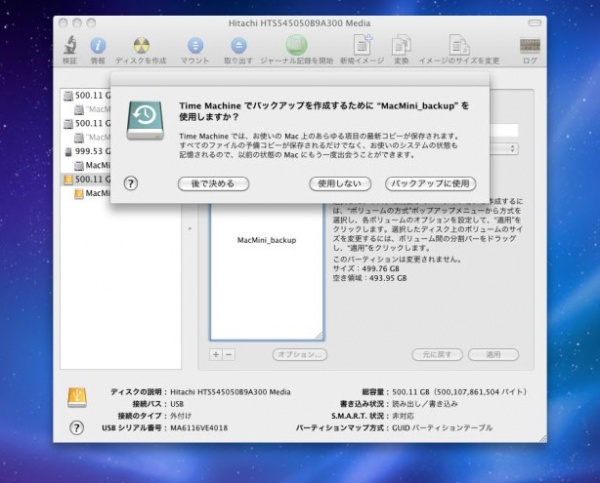Click the Verify (検証) microscope icon

tap(70, 45)
